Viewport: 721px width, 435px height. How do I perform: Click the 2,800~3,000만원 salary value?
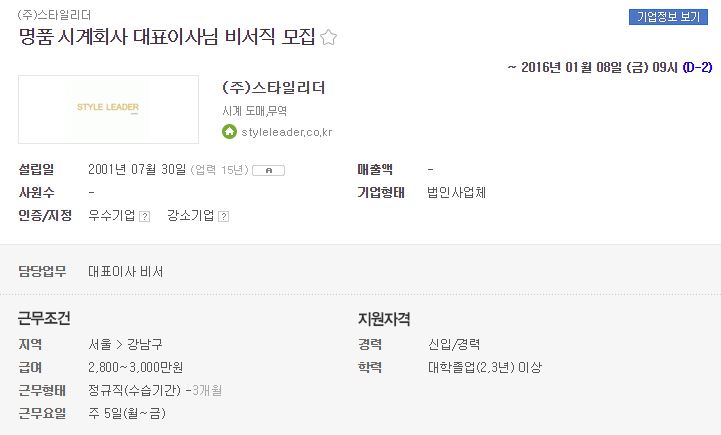pyautogui.click(x=136, y=367)
